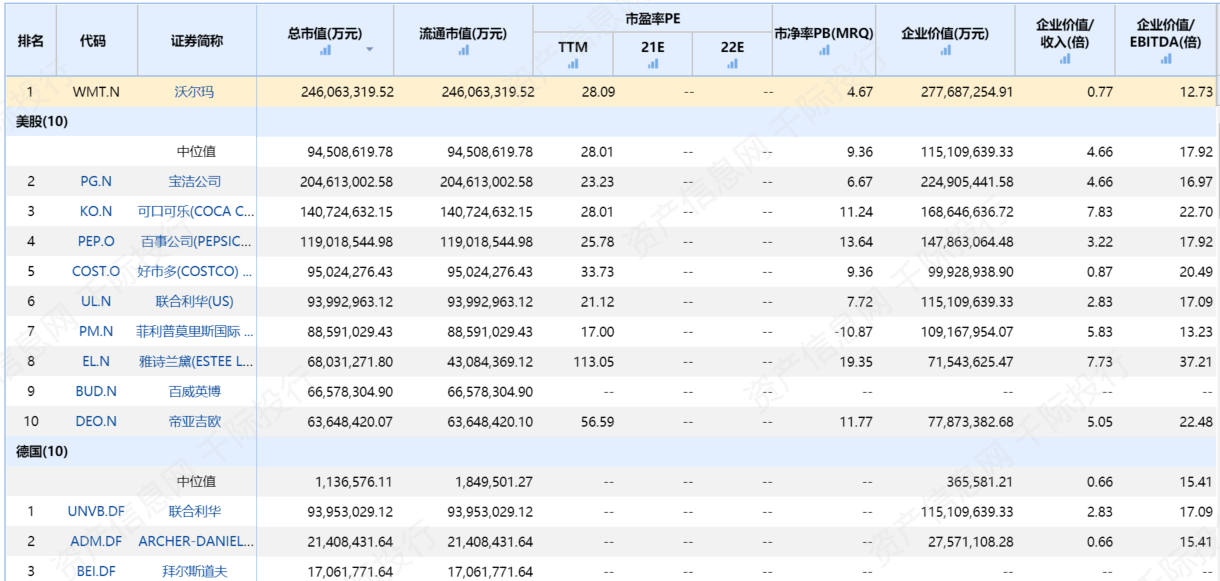The height and width of the screenshot is (581, 1220).
Task: Open the DEO.N stock code link
Action: pyautogui.click(x=96, y=422)
